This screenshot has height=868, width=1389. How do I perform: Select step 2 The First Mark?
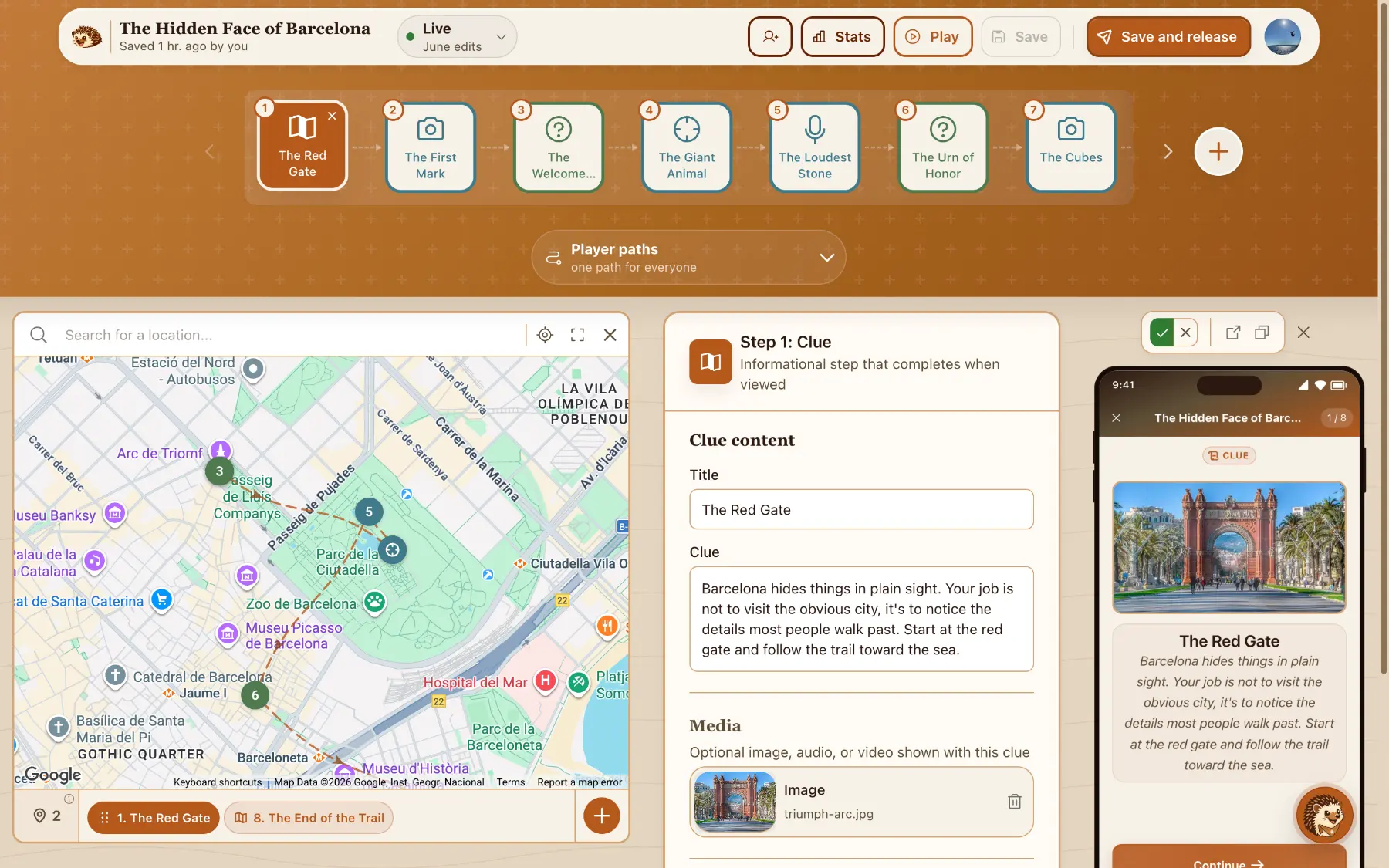(x=430, y=147)
